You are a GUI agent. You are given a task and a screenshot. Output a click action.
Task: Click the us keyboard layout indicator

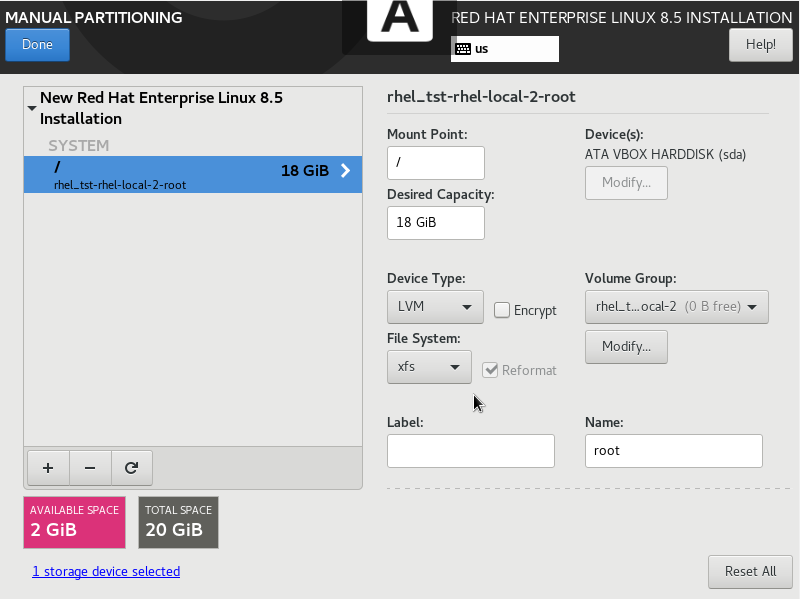(505, 49)
